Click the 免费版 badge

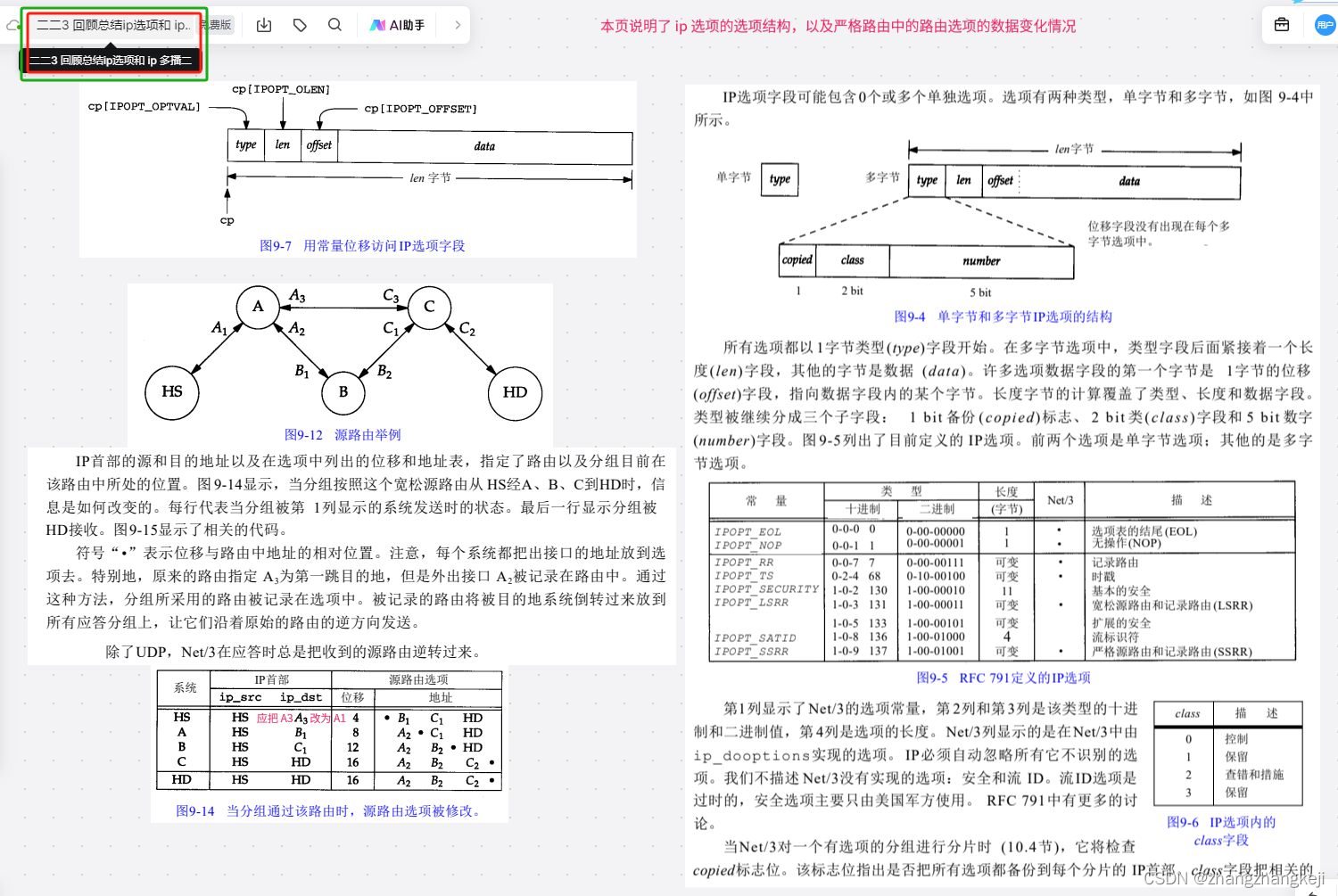click(217, 25)
